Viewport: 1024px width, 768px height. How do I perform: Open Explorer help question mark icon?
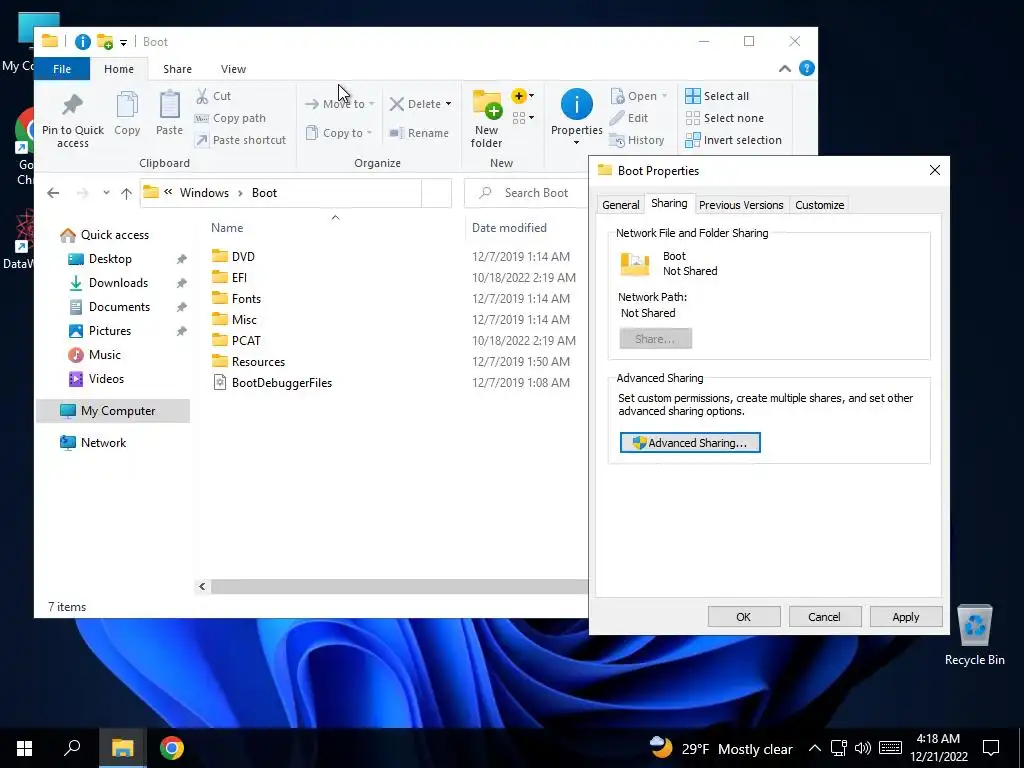[x=807, y=69]
